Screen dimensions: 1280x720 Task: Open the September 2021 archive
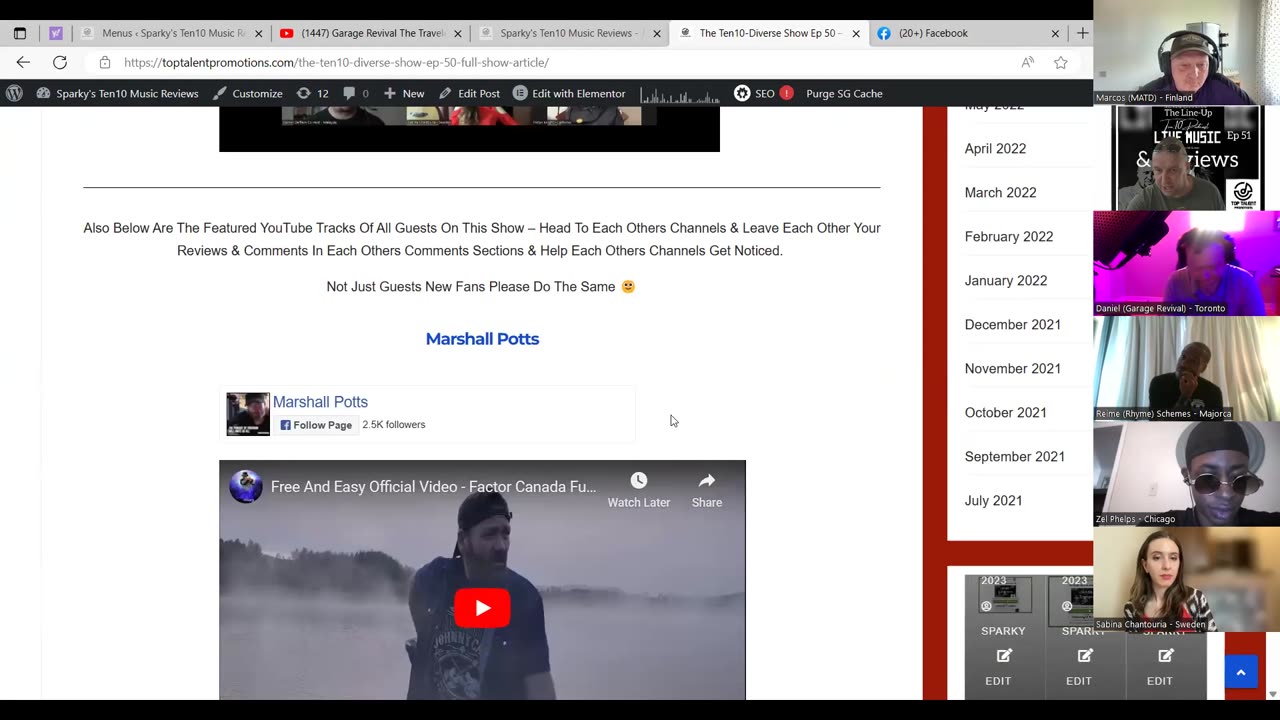1014,456
